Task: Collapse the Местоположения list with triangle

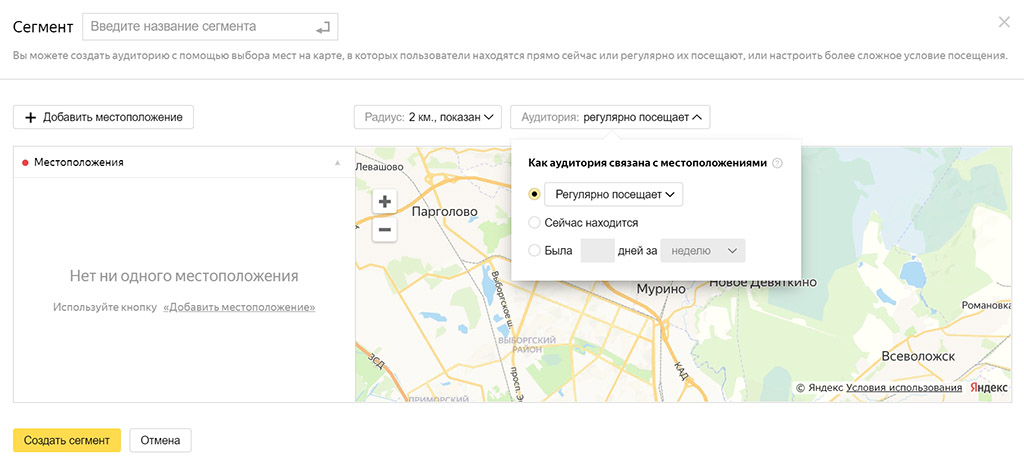Action: (337, 162)
